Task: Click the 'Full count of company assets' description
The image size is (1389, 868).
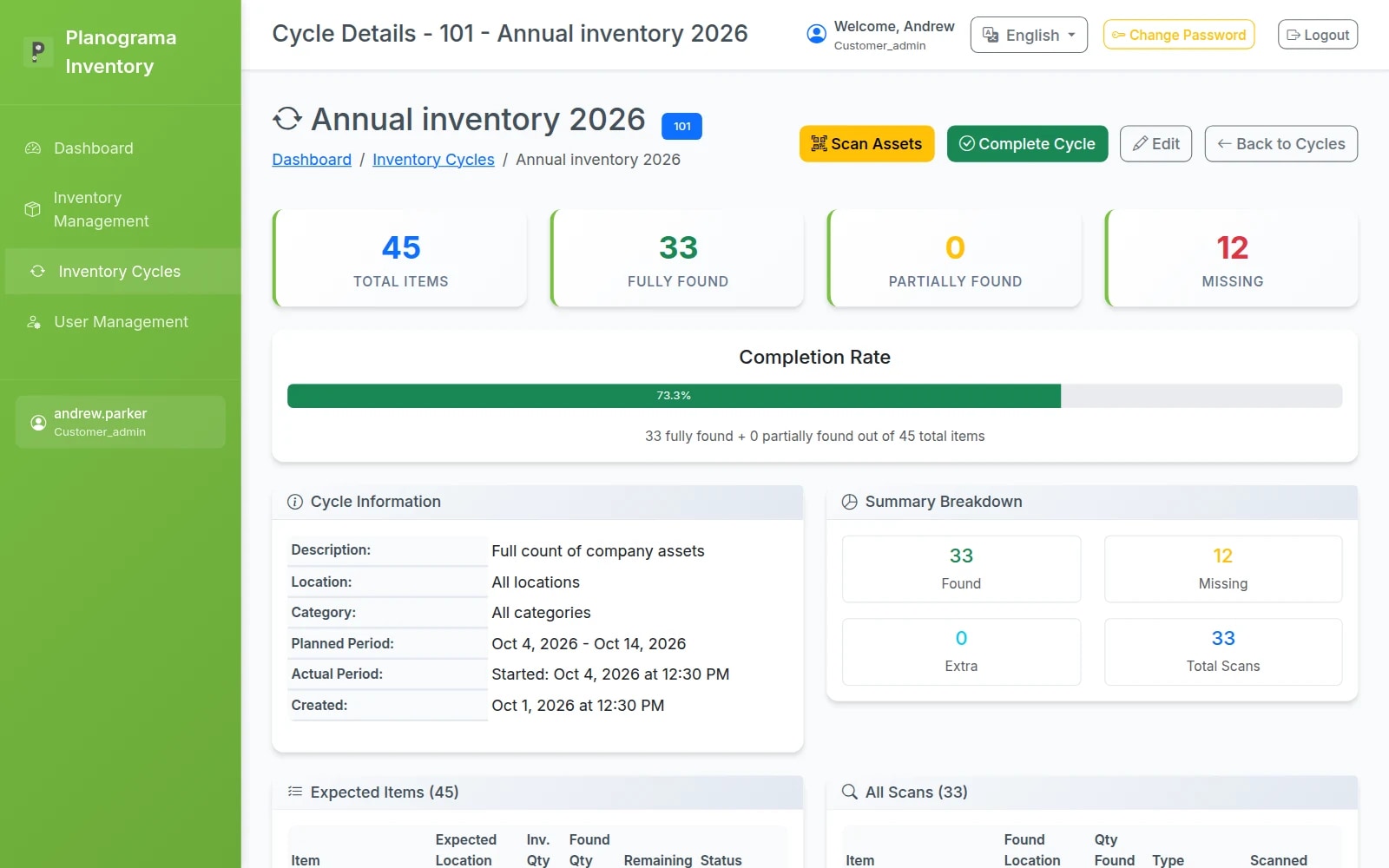Action: [x=598, y=551]
